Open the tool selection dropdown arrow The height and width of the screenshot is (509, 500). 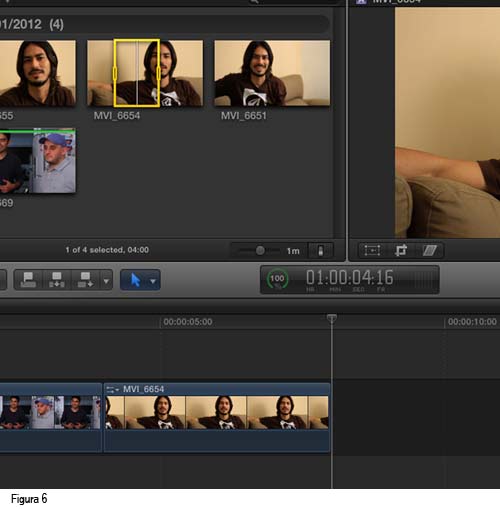click(x=153, y=281)
